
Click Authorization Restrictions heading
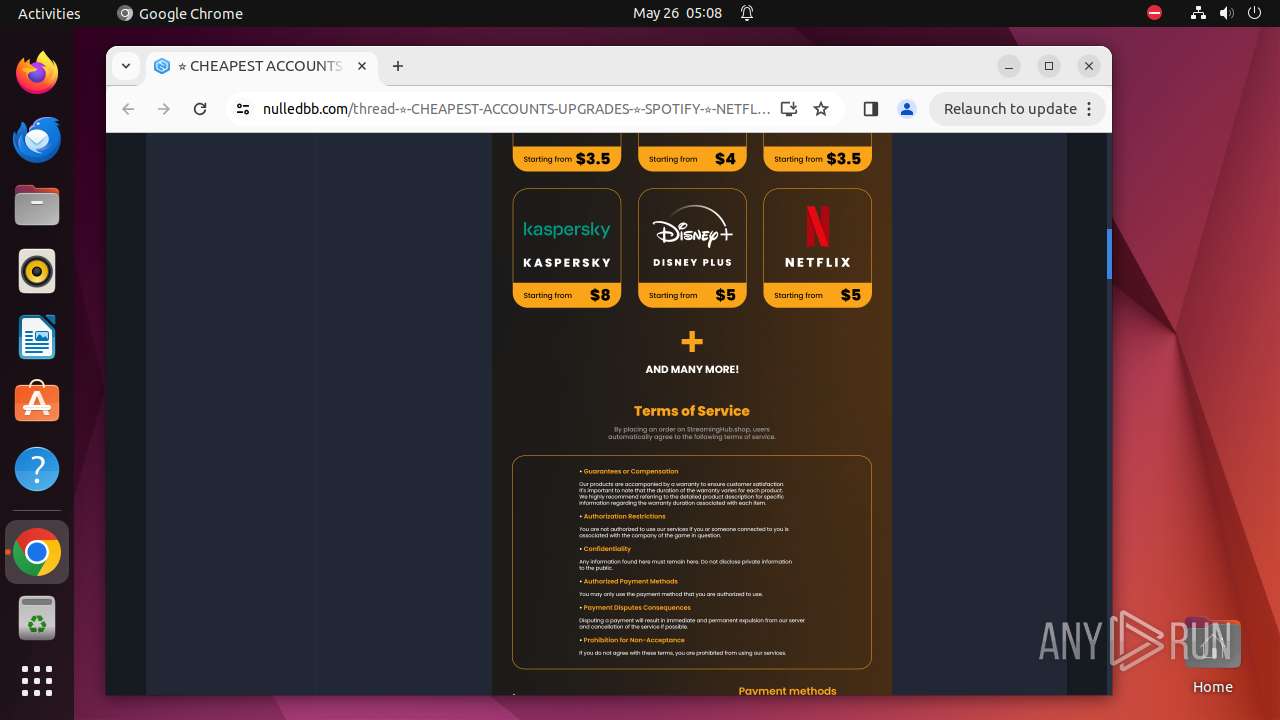(x=622, y=516)
